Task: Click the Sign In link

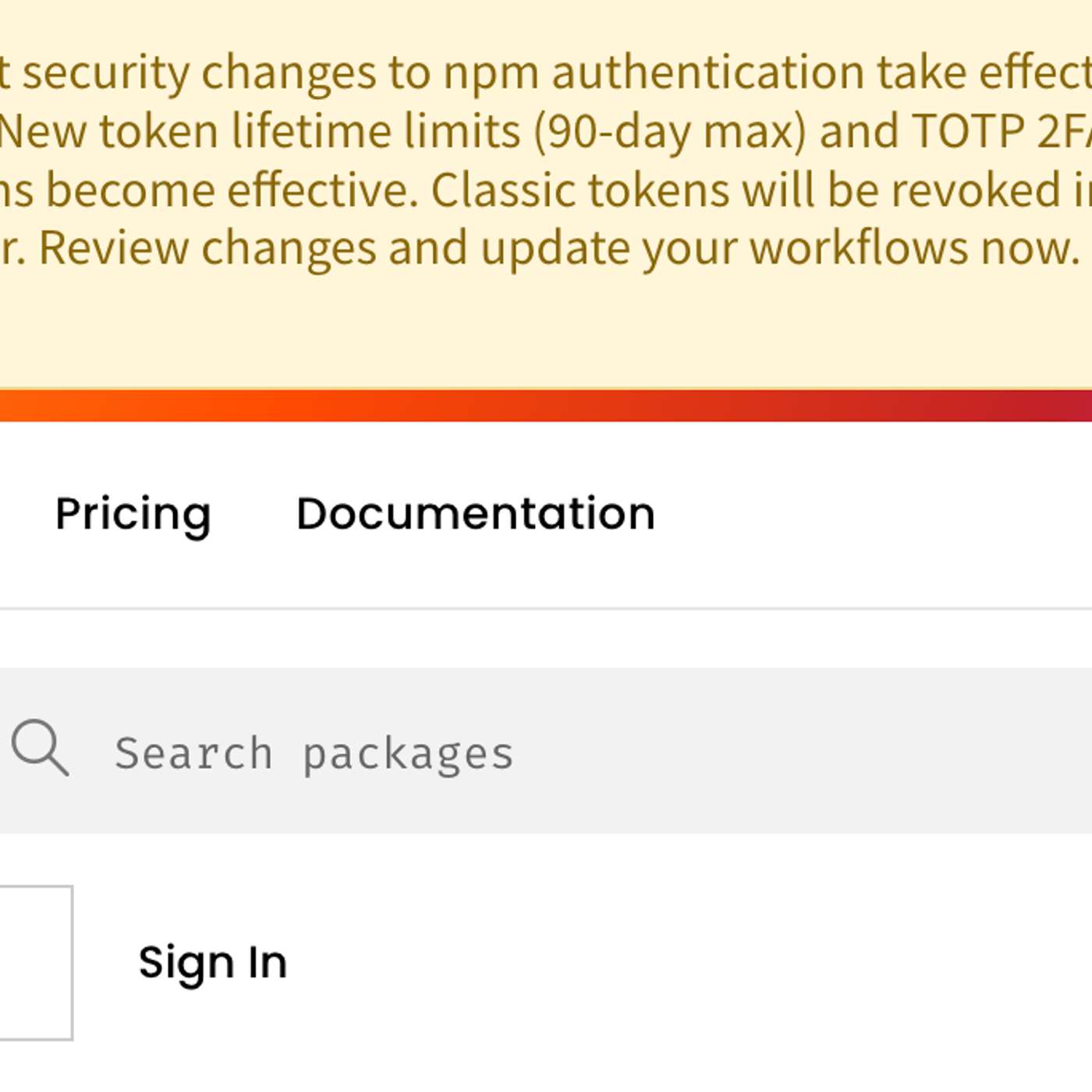Action: click(213, 963)
